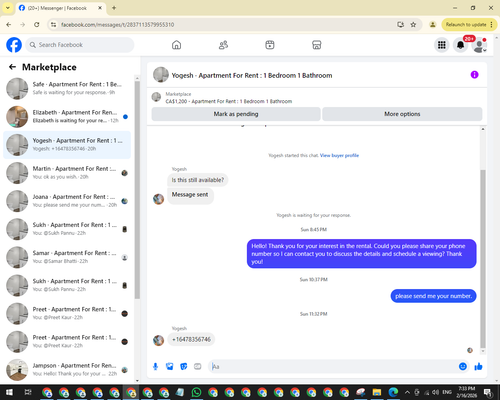This screenshot has width=500, height=400.
Task: Open the View buyer profile link
Action: tap(339, 155)
